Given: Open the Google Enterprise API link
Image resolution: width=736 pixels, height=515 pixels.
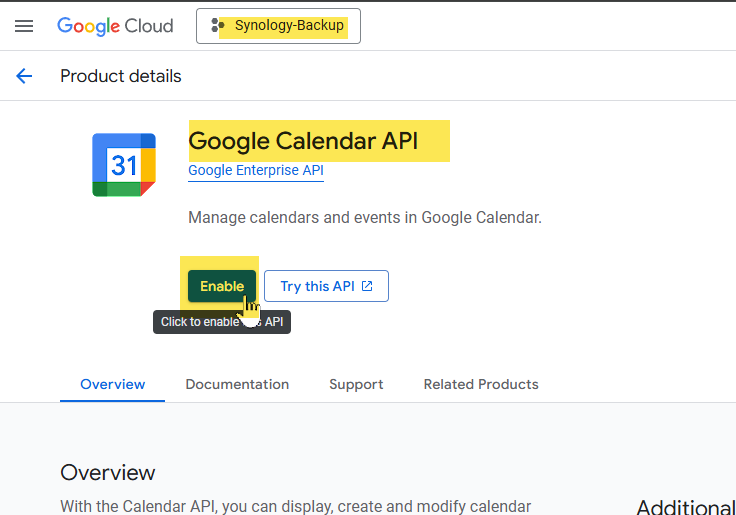Looking at the screenshot, I should [x=256, y=170].
